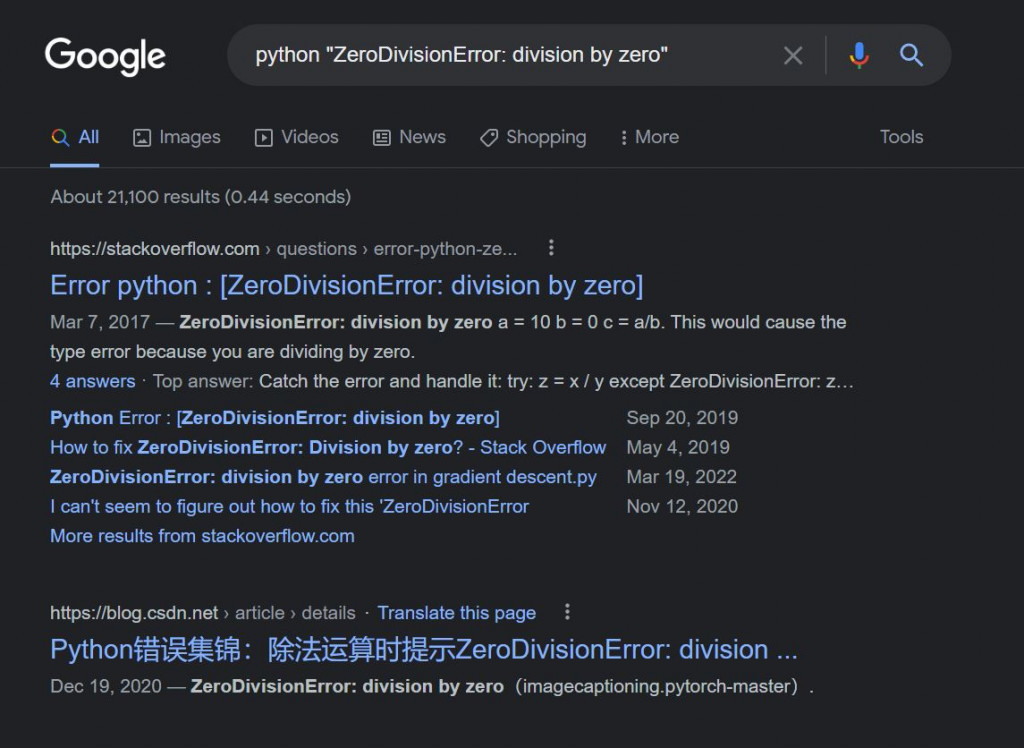Click the '4 answers' link
The height and width of the screenshot is (748, 1024).
(93, 382)
